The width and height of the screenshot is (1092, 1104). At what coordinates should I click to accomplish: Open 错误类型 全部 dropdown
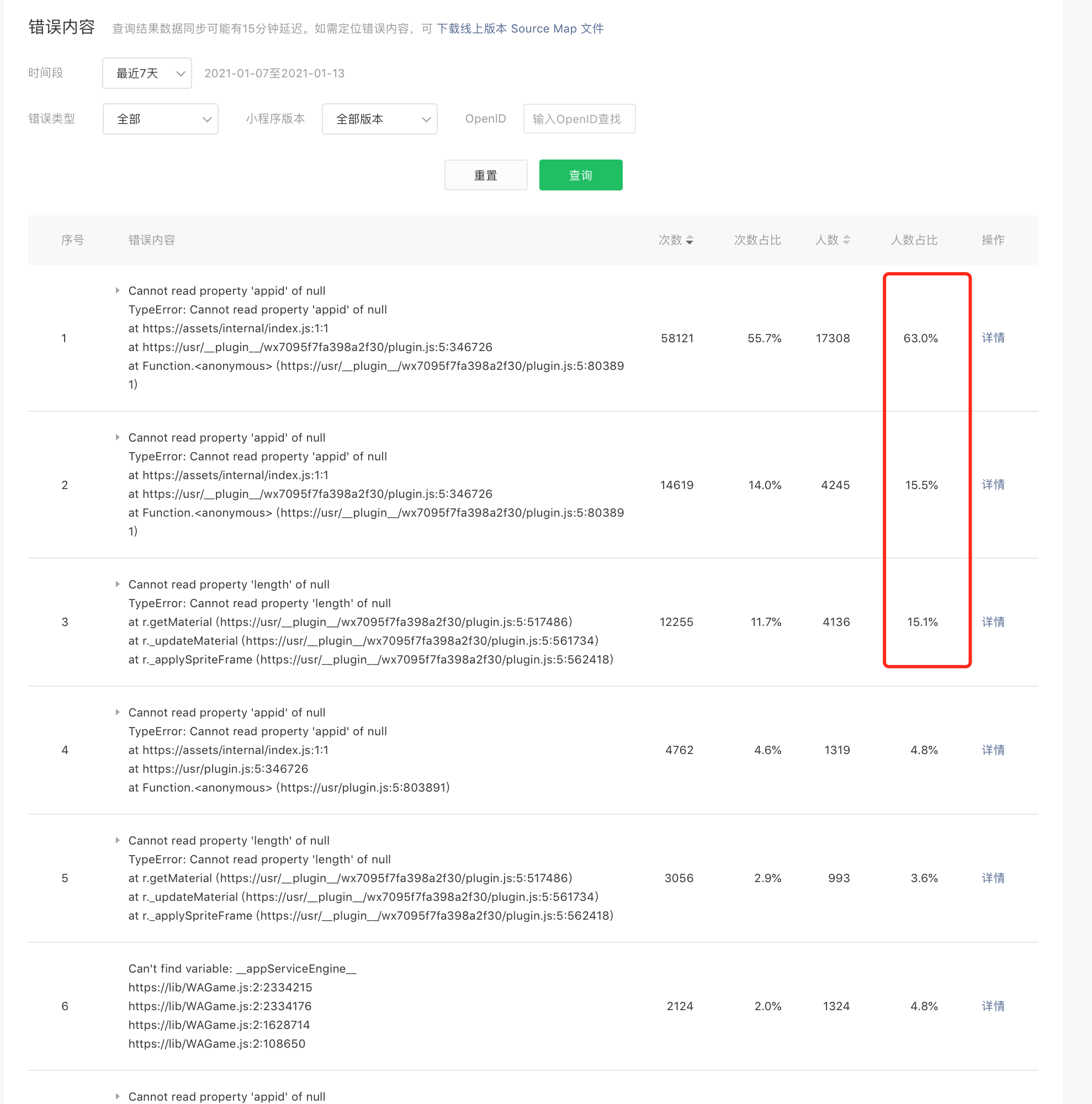point(161,119)
